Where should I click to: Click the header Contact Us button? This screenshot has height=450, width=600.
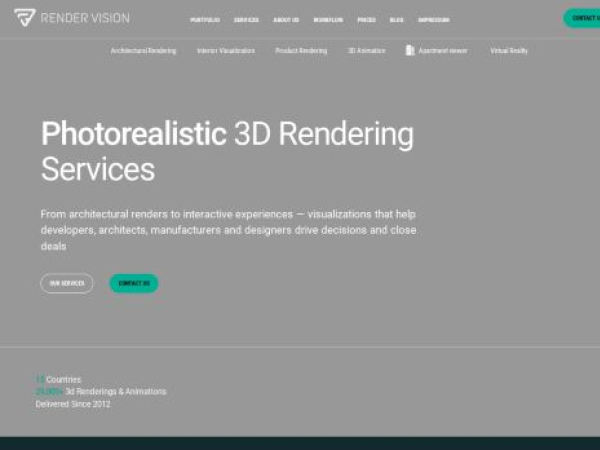582,18
